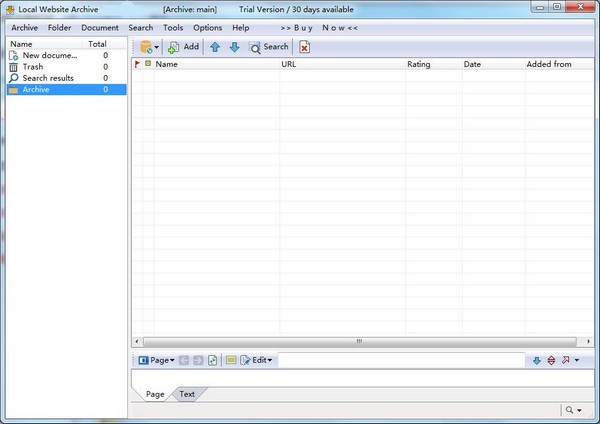Screen dimensions: 600x424
Task: Click the address field in viewer toolbar
Action: (x=400, y=360)
